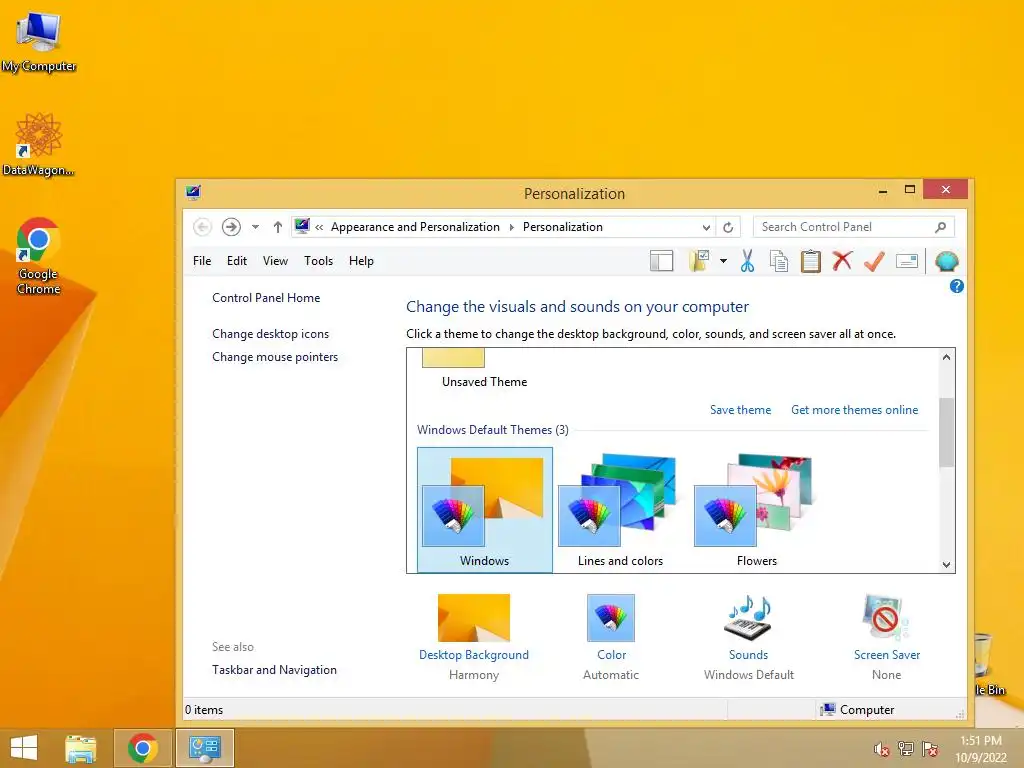Click the teal shell icon in toolbar
Screen dimensions: 1024x768
pyautogui.click(x=946, y=261)
